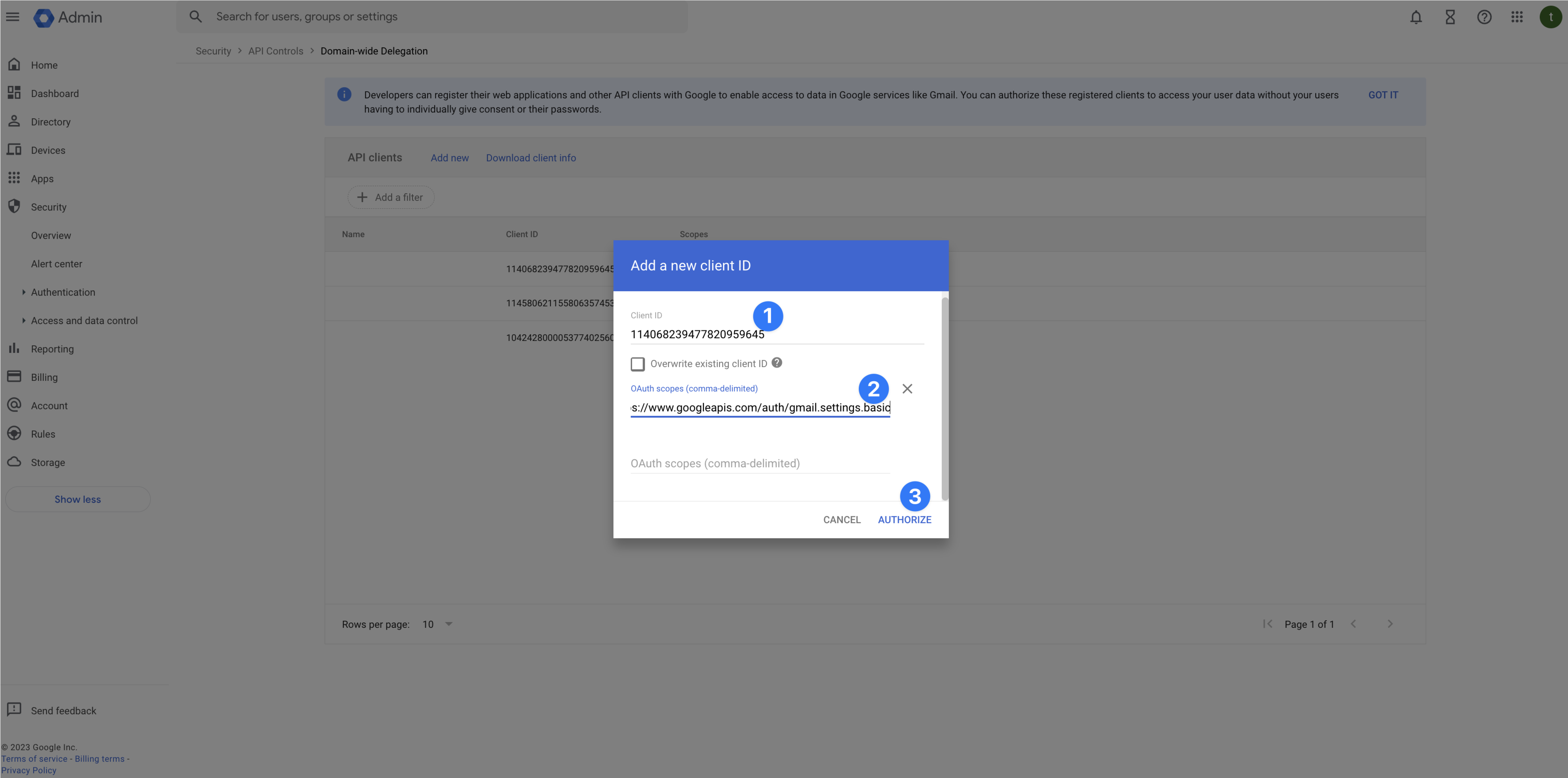1568x778 pixels.
Task: Click the pending tasks hourglass icon
Action: pos(1450,17)
